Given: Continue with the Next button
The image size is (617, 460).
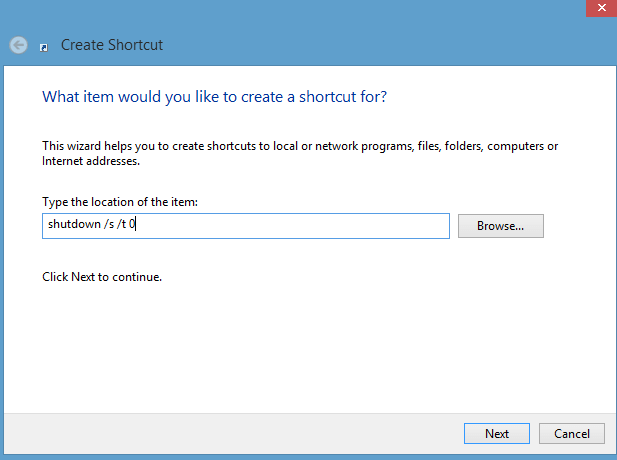Looking at the screenshot, I should tap(497, 434).
